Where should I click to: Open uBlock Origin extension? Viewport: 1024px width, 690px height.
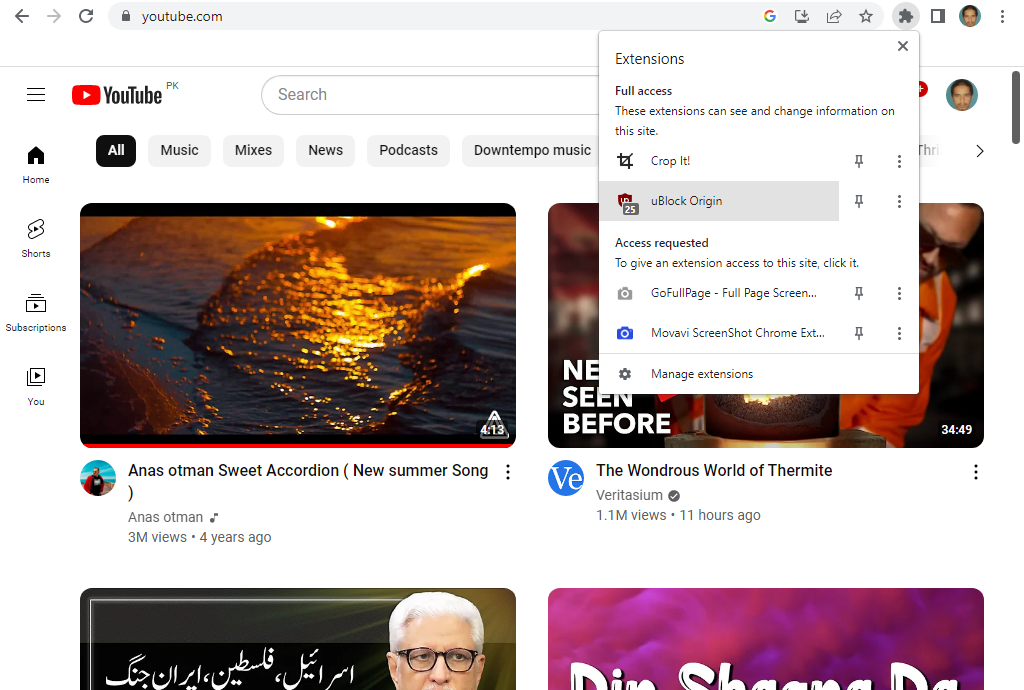[x=718, y=201]
